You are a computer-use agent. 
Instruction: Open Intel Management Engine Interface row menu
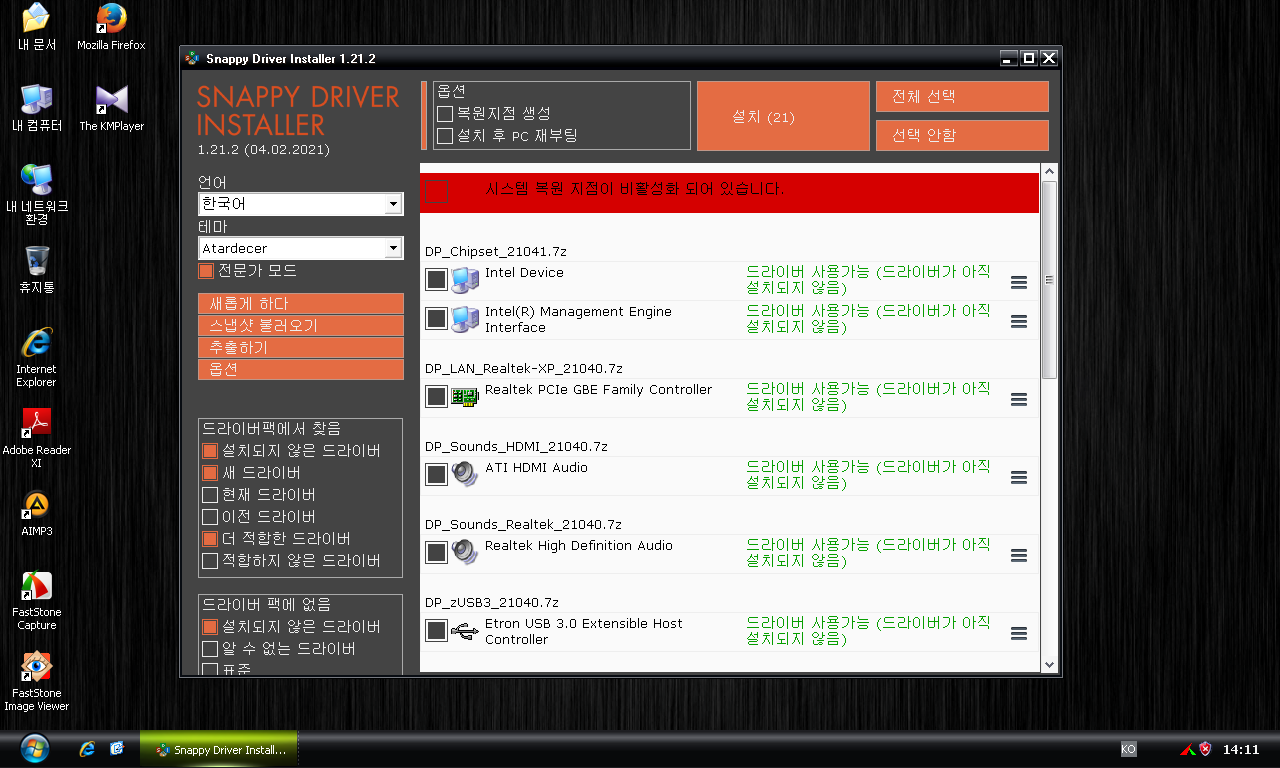click(1019, 322)
